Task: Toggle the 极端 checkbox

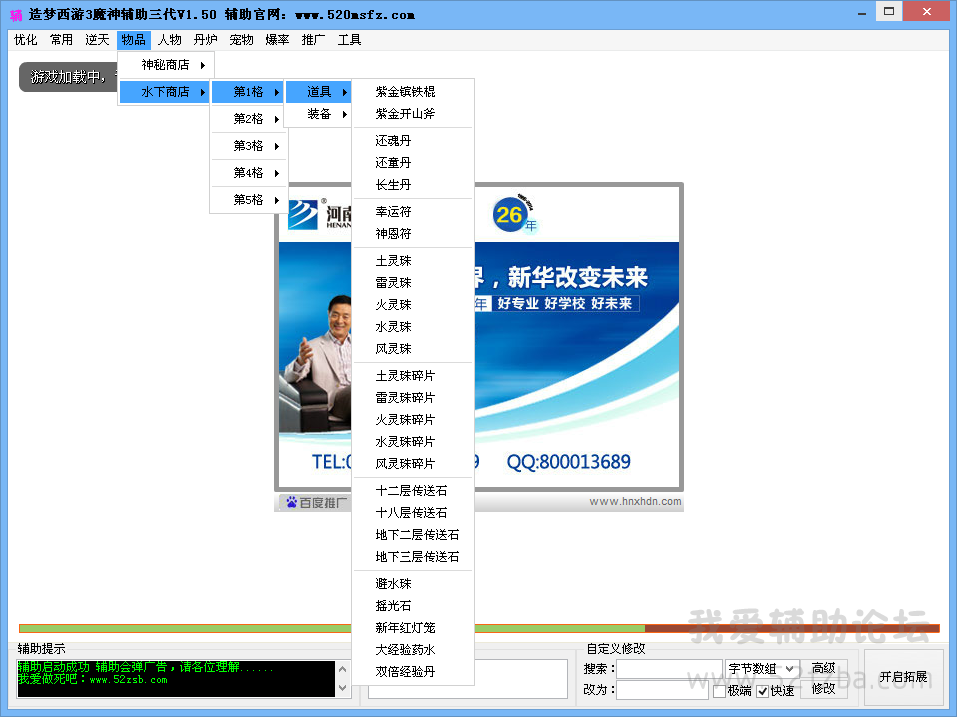Action: click(719, 691)
